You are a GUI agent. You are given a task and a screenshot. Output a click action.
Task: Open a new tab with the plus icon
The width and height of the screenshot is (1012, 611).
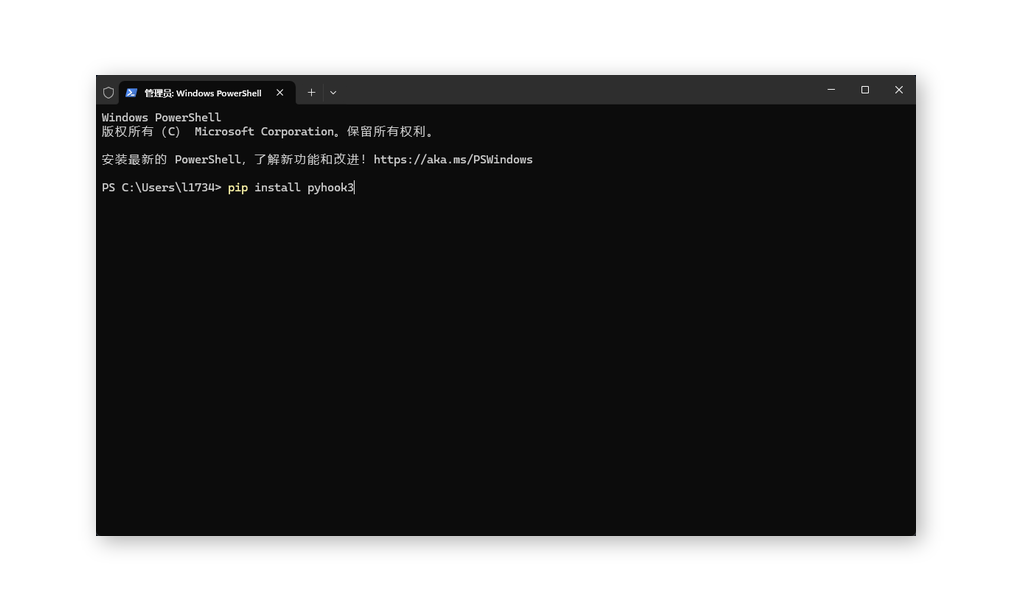tap(311, 93)
